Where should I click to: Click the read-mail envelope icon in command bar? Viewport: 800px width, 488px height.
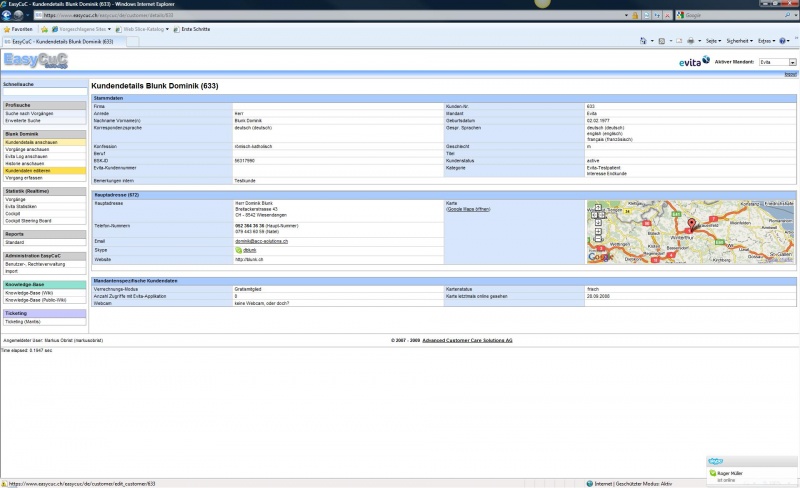679,41
